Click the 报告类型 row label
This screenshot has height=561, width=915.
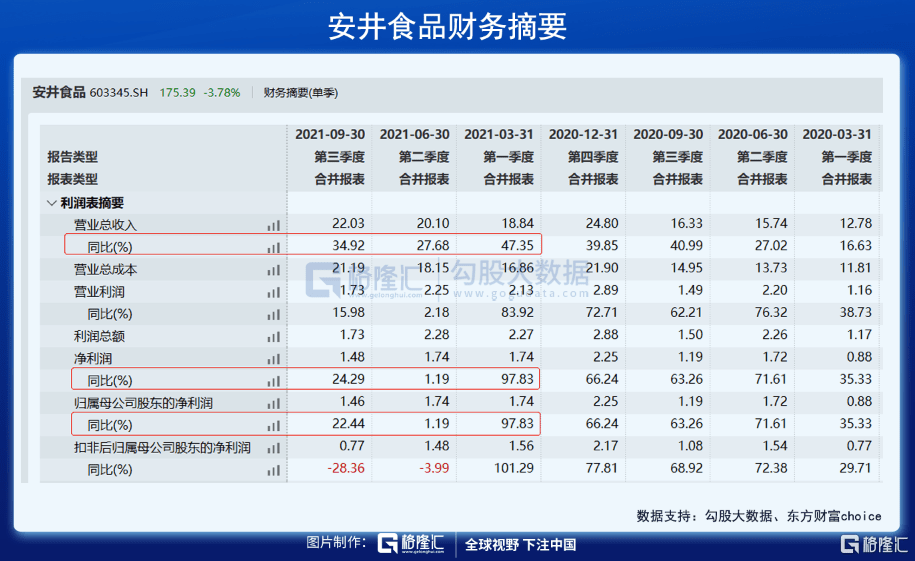pos(72,157)
